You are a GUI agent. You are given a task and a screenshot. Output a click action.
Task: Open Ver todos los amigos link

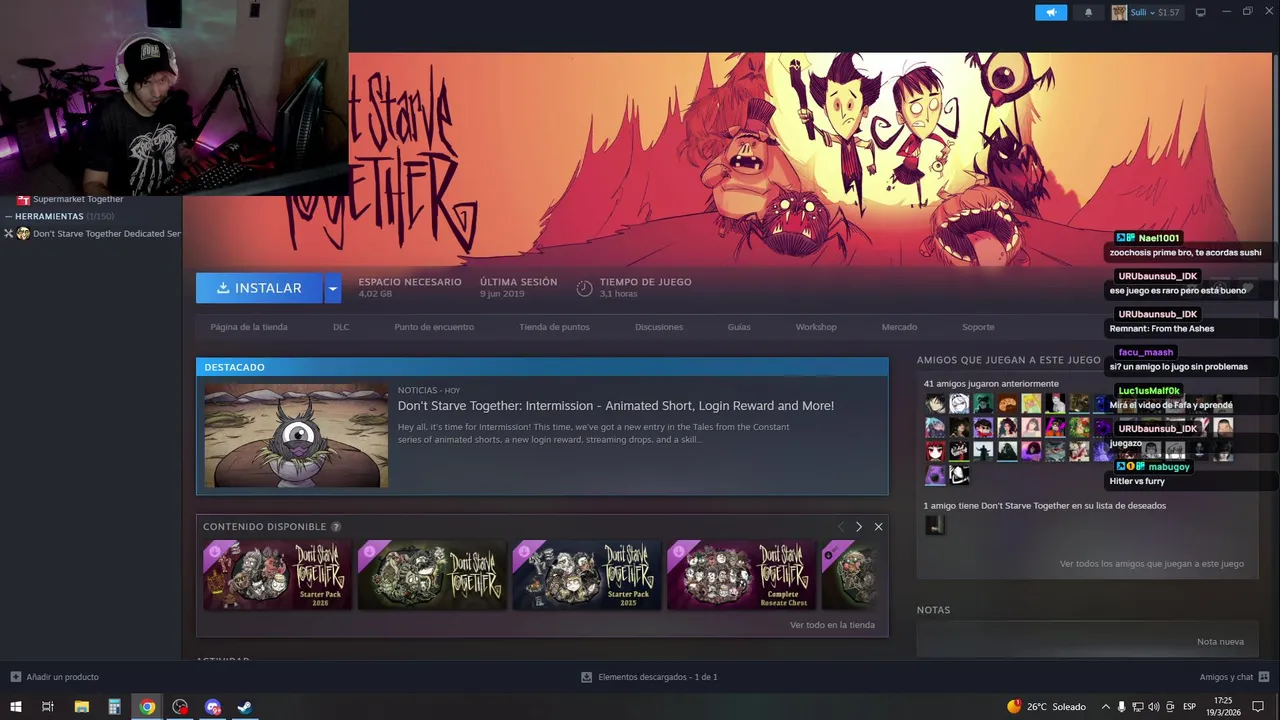pos(1152,564)
